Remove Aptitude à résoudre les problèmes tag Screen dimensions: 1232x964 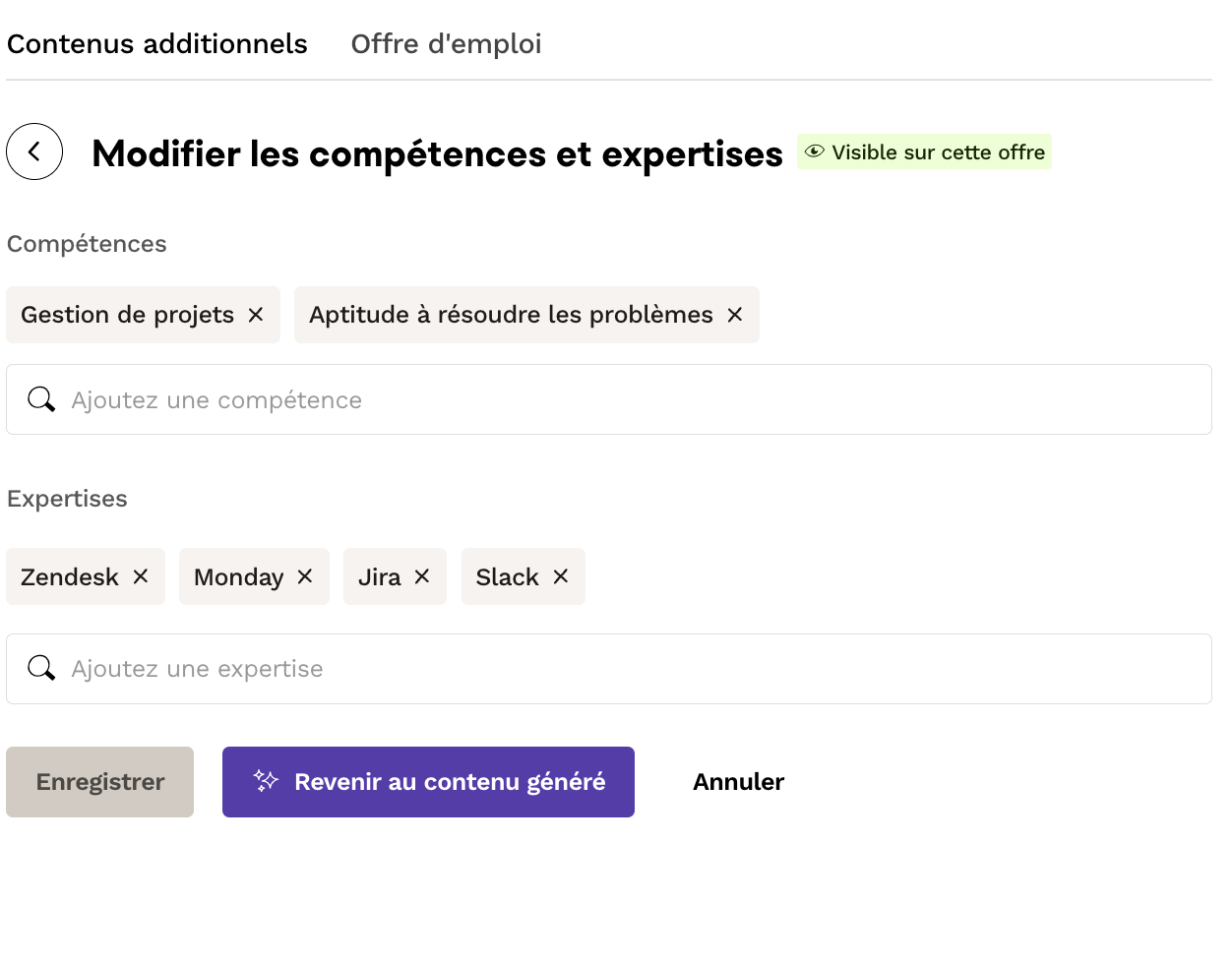tap(735, 315)
